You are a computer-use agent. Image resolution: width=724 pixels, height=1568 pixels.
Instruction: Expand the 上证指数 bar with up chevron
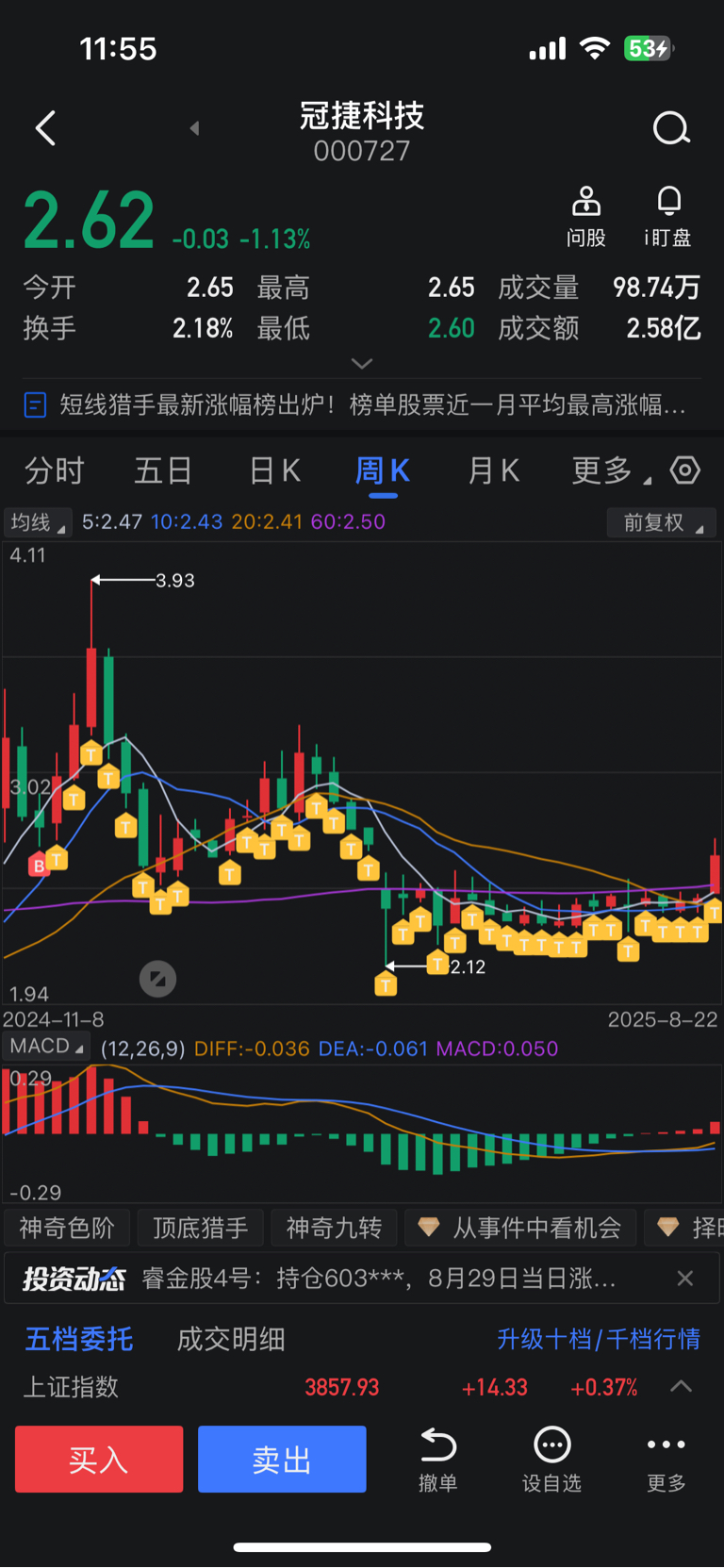(x=681, y=1386)
